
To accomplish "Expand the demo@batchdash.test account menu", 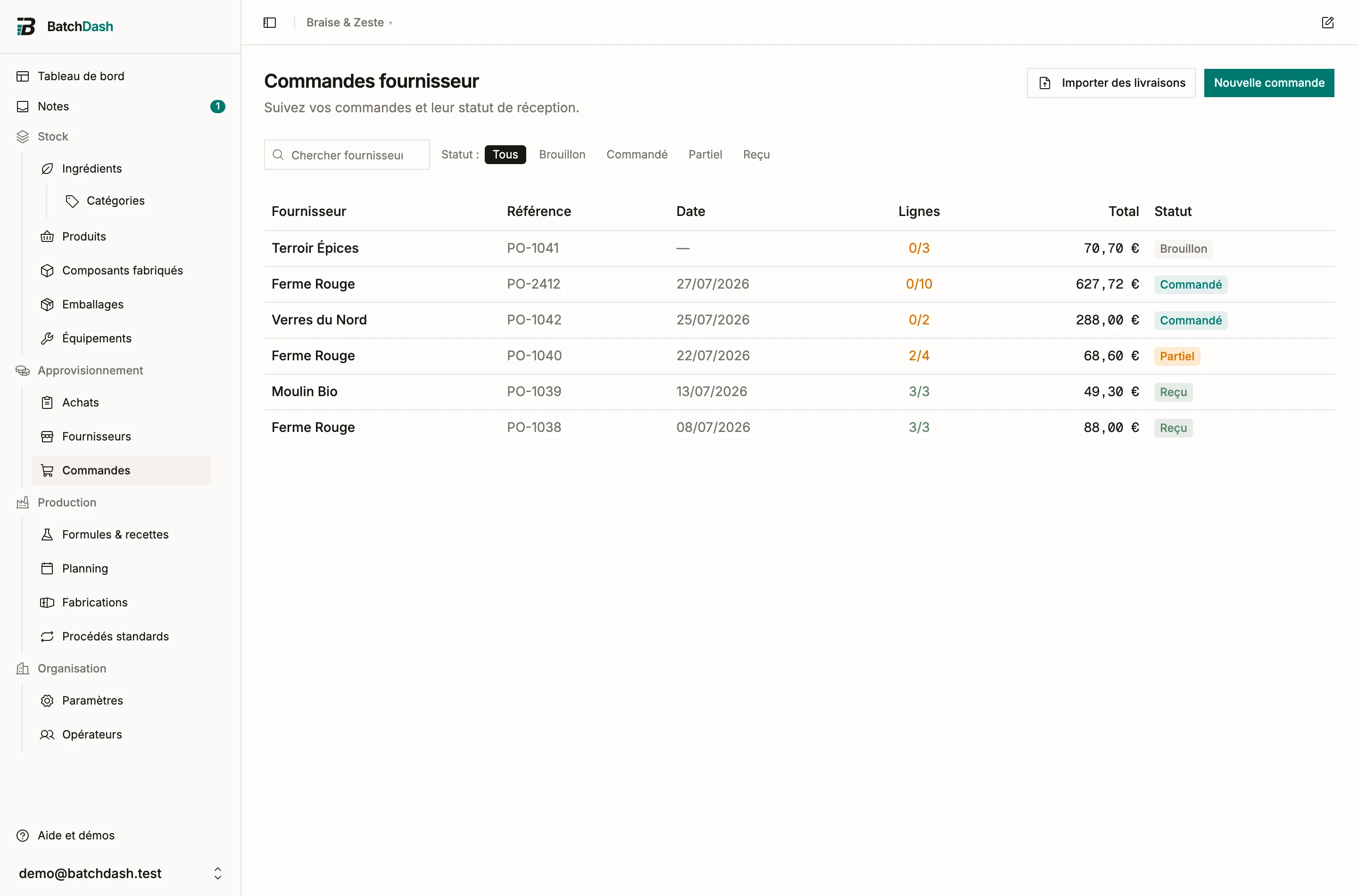I will pyautogui.click(x=121, y=873).
